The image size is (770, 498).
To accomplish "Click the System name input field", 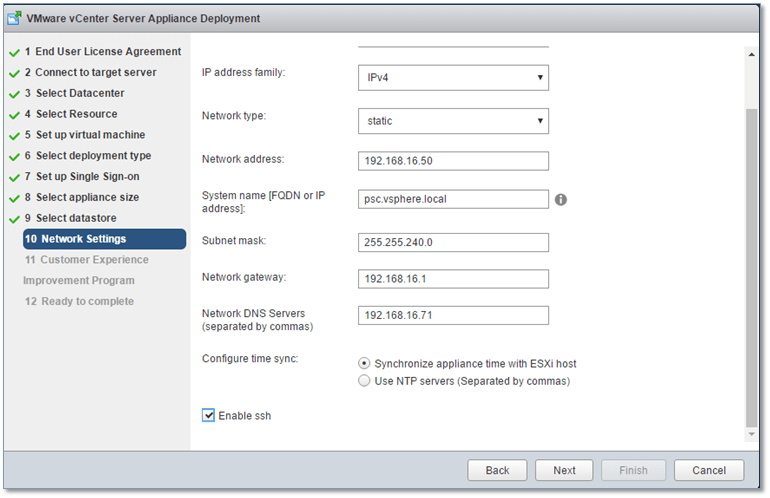I will click(x=453, y=199).
